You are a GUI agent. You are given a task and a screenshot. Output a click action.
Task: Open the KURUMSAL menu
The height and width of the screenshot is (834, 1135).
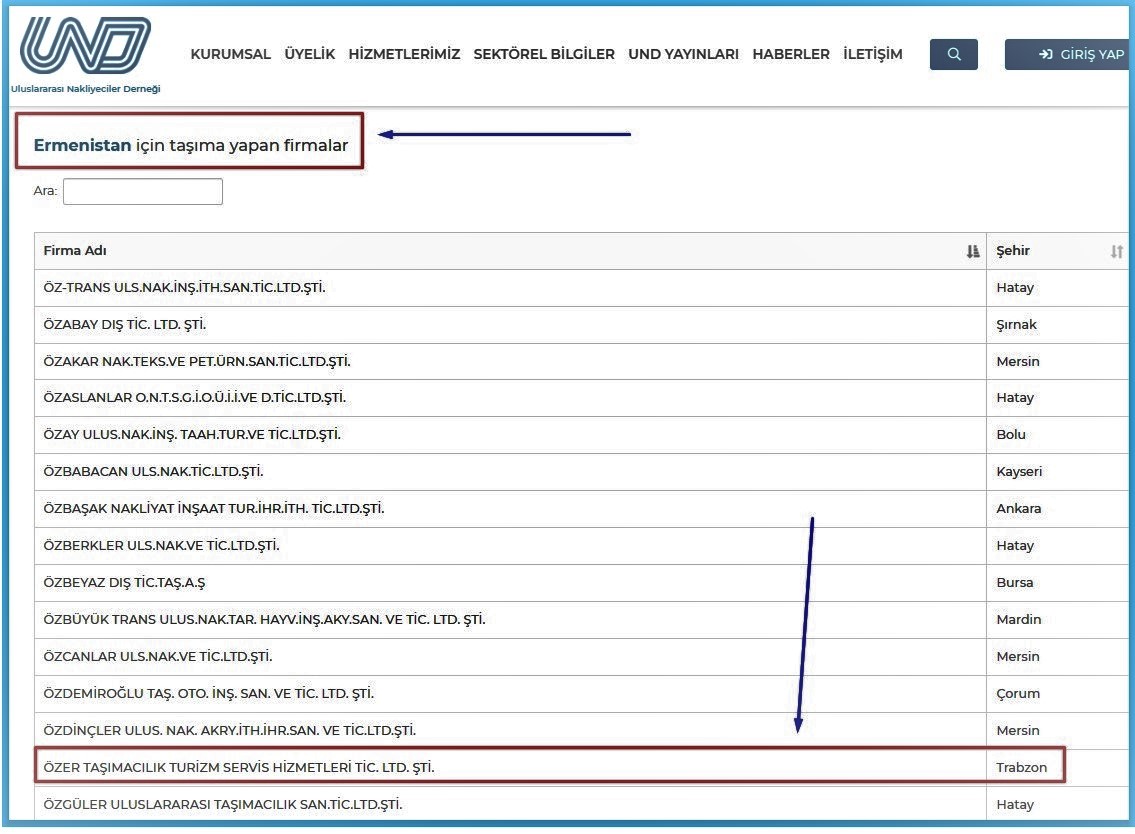pyautogui.click(x=230, y=54)
